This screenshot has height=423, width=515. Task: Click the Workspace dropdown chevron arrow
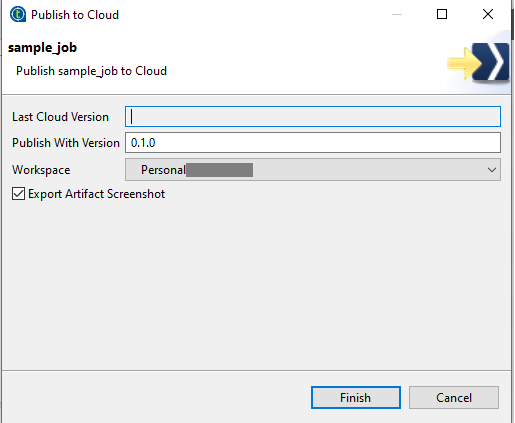[x=492, y=170]
